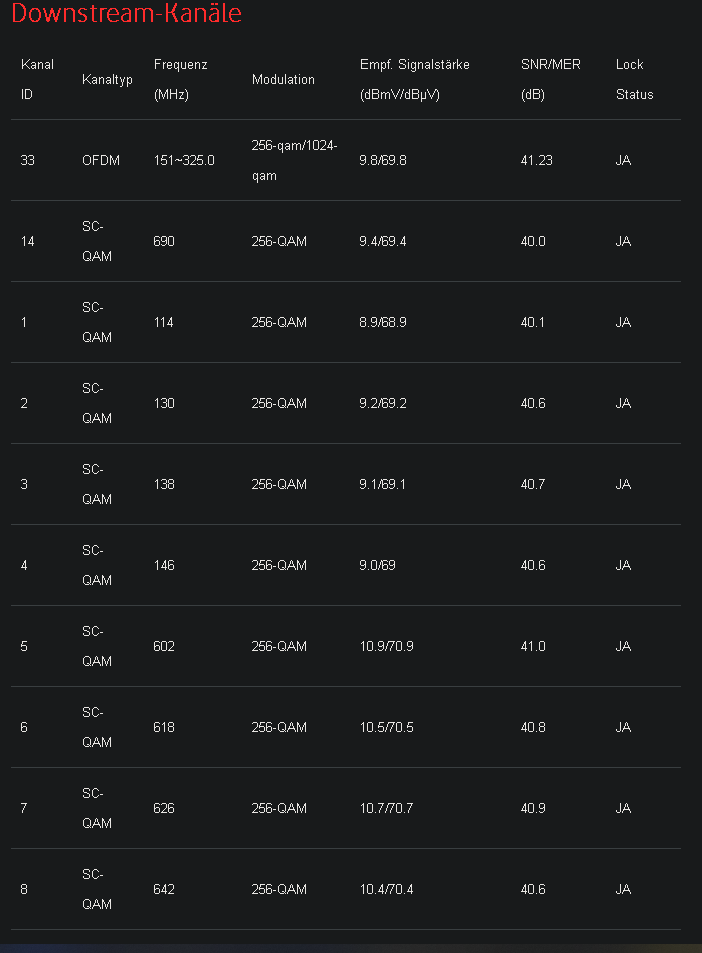702x953 pixels.
Task: Select the channel ID 33 cell
Action: [28, 160]
